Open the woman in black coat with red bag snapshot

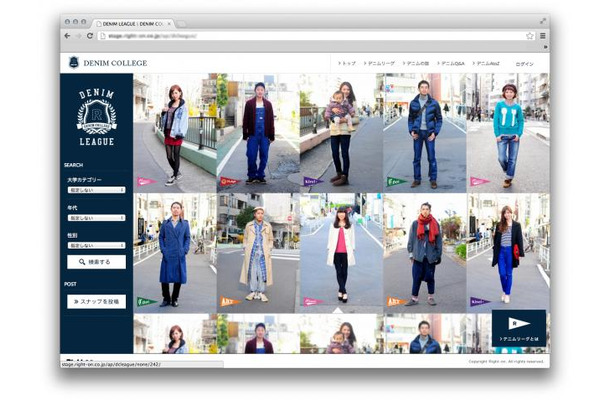pyautogui.click(x=508, y=253)
